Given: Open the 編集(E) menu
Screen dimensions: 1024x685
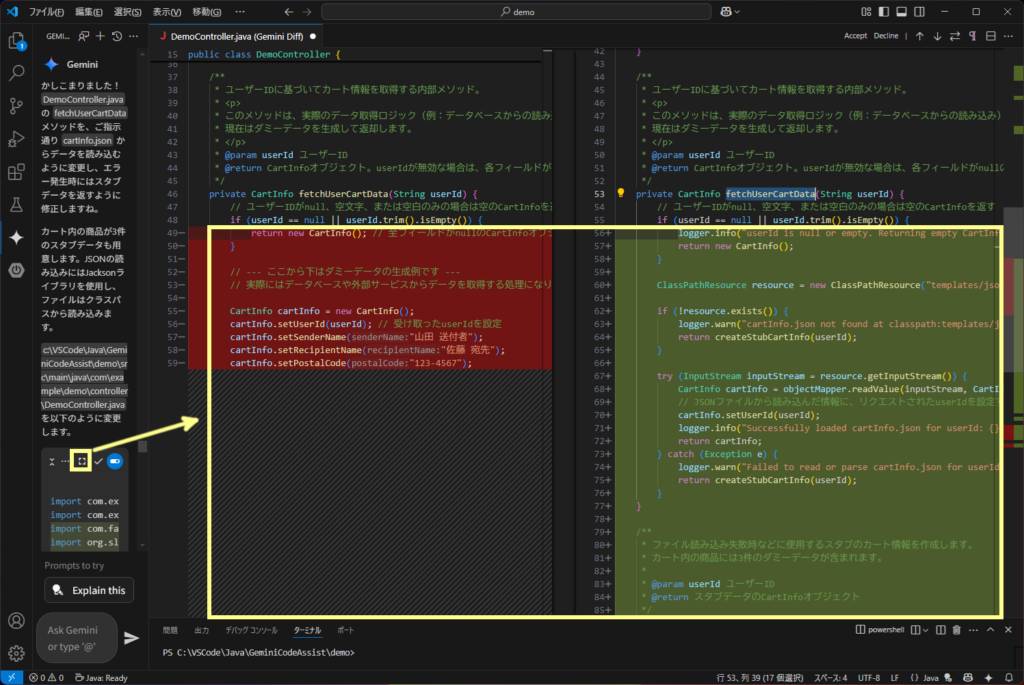Looking at the screenshot, I should tap(88, 12).
